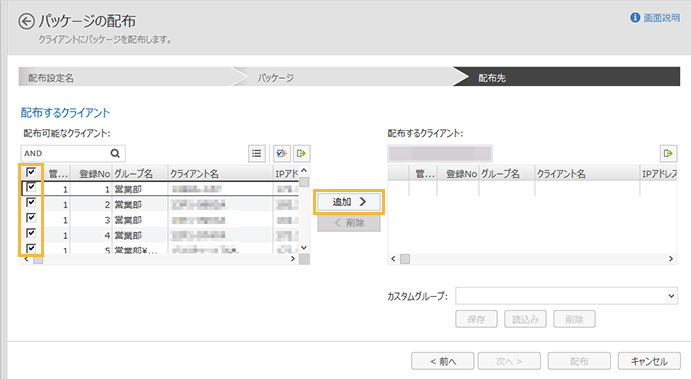
Task: Click the right table IPアドレス column header
Action: tap(658, 174)
